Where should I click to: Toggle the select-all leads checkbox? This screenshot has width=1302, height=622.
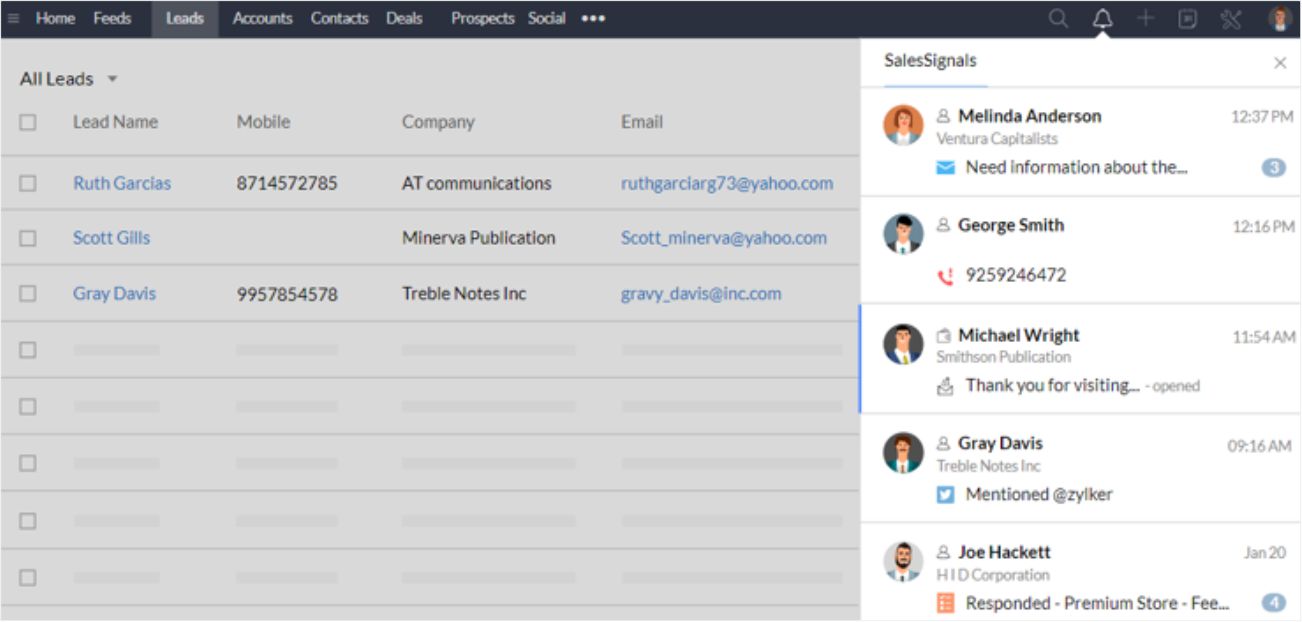[x=28, y=122]
